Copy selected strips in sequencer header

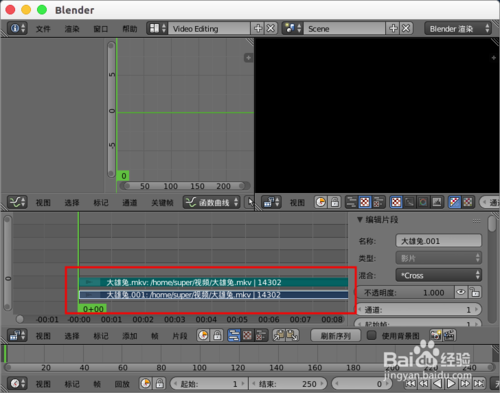[x=279, y=335]
